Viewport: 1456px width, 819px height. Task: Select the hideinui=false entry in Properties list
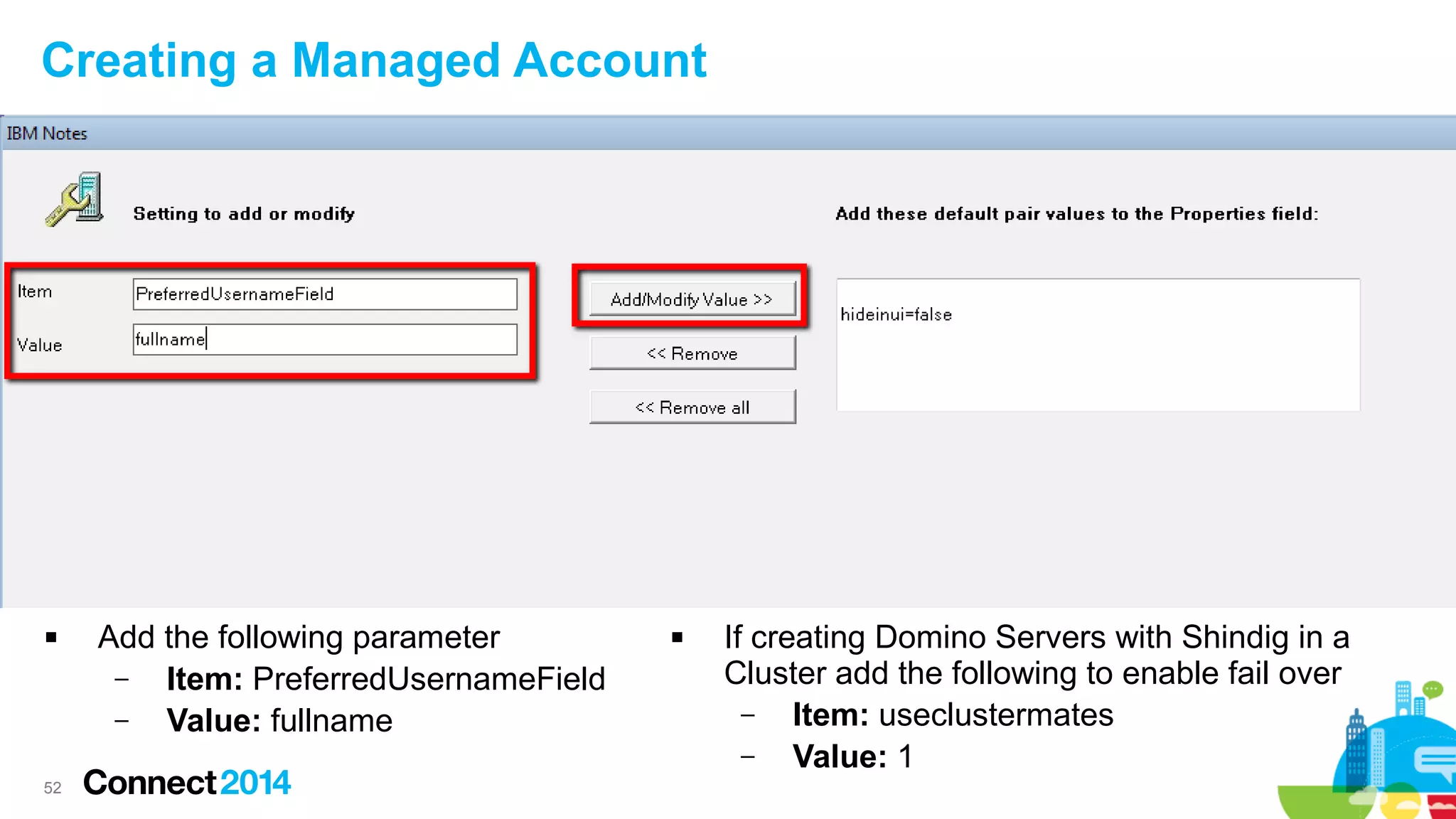pos(896,314)
